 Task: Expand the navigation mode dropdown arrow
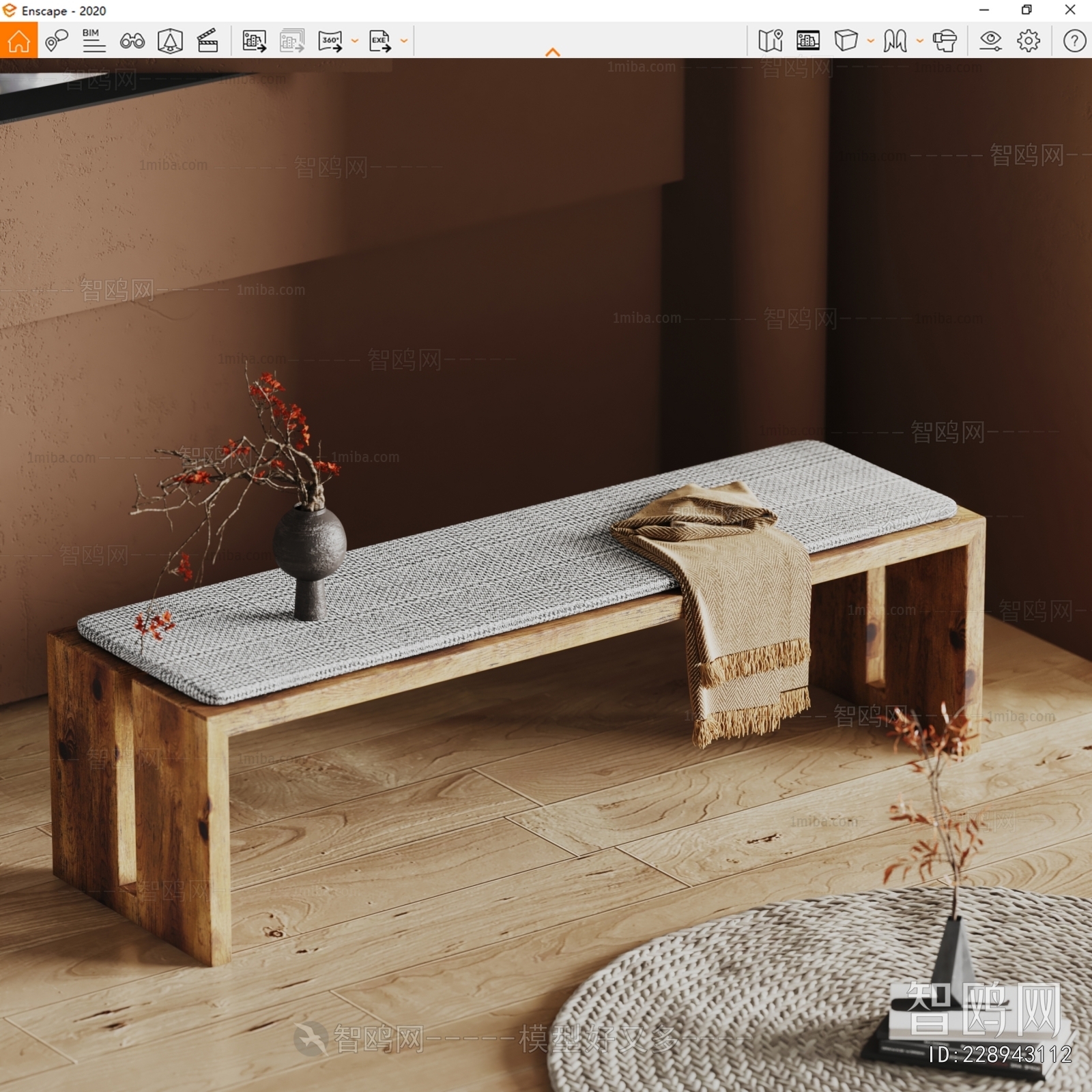(920, 41)
